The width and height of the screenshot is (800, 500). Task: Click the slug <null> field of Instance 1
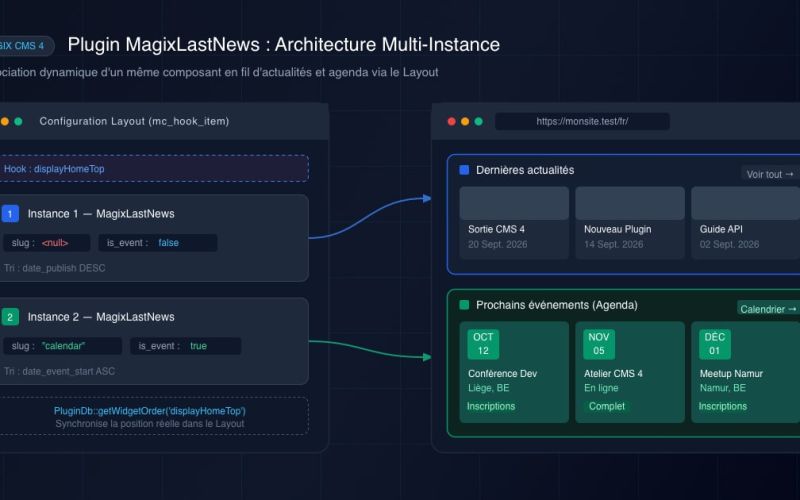tap(46, 243)
